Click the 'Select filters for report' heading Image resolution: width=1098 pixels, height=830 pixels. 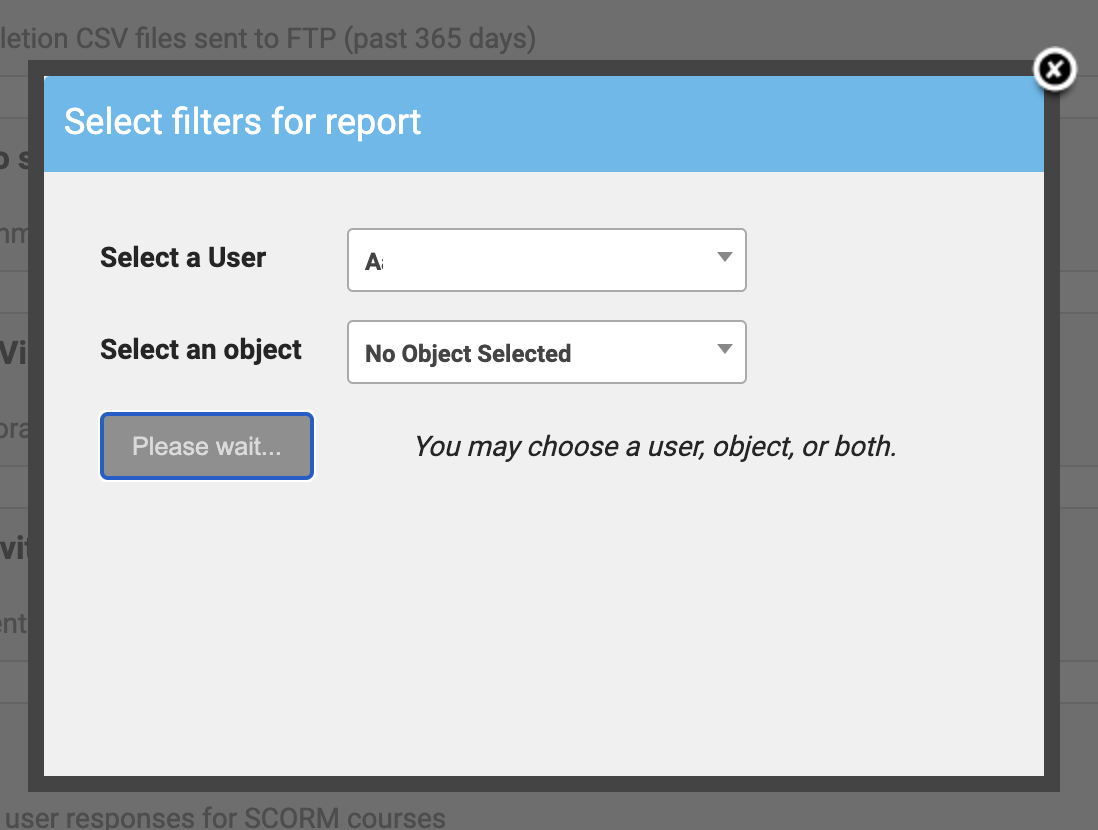pos(242,122)
